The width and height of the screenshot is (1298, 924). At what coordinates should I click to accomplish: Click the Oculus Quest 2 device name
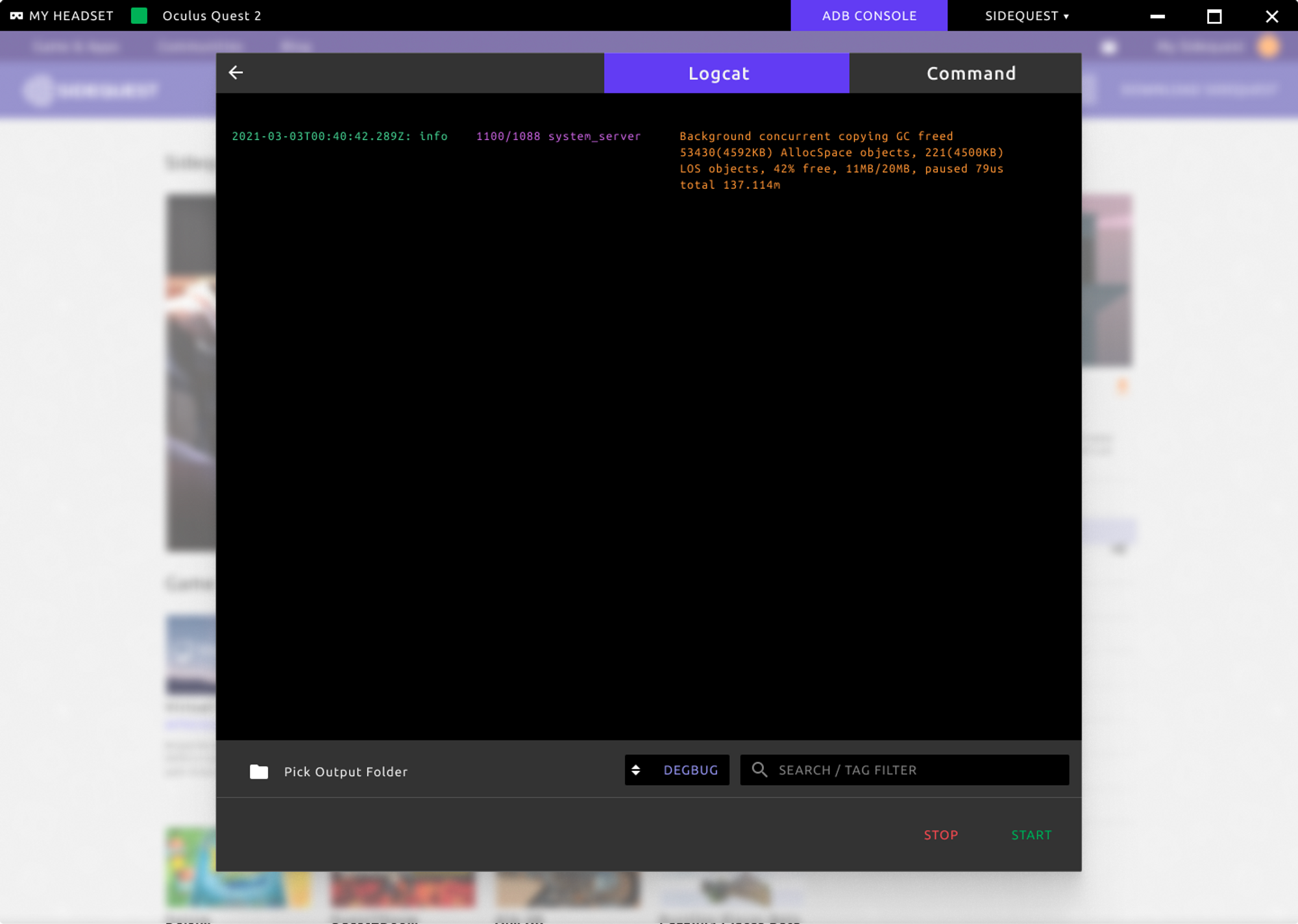point(212,16)
